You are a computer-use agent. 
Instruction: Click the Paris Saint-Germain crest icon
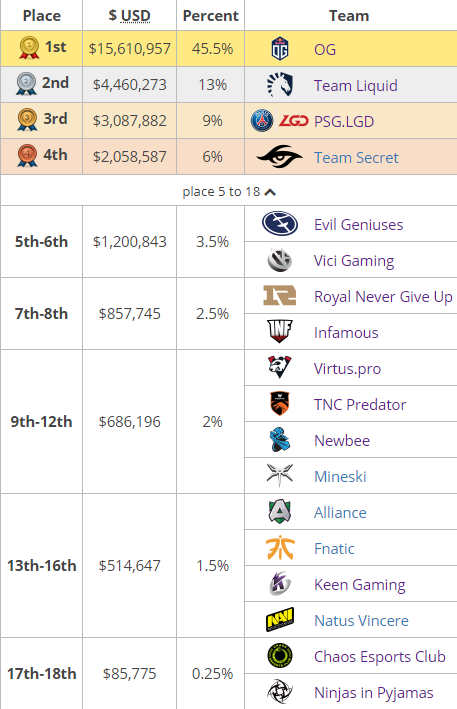262,121
